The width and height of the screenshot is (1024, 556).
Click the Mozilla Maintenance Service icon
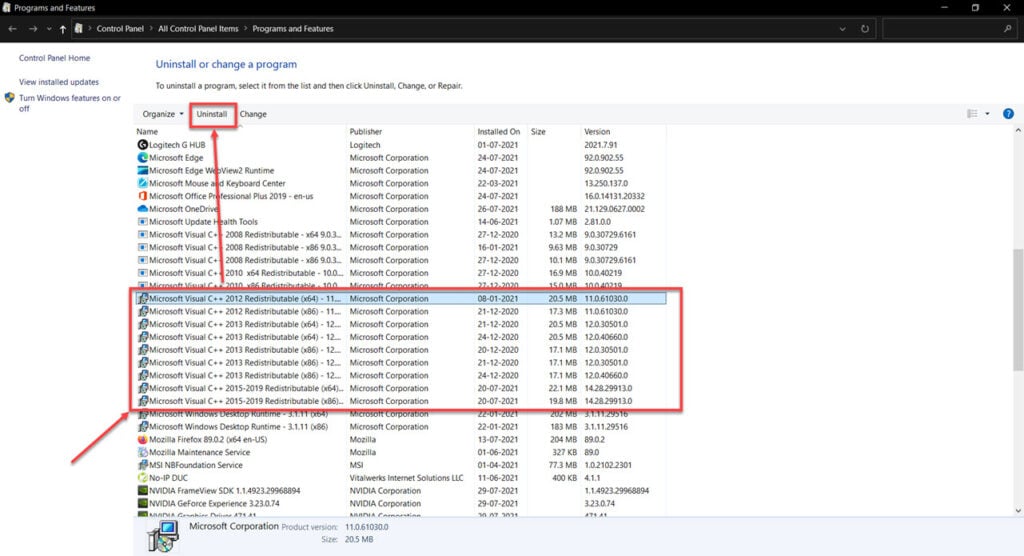(x=142, y=452)
